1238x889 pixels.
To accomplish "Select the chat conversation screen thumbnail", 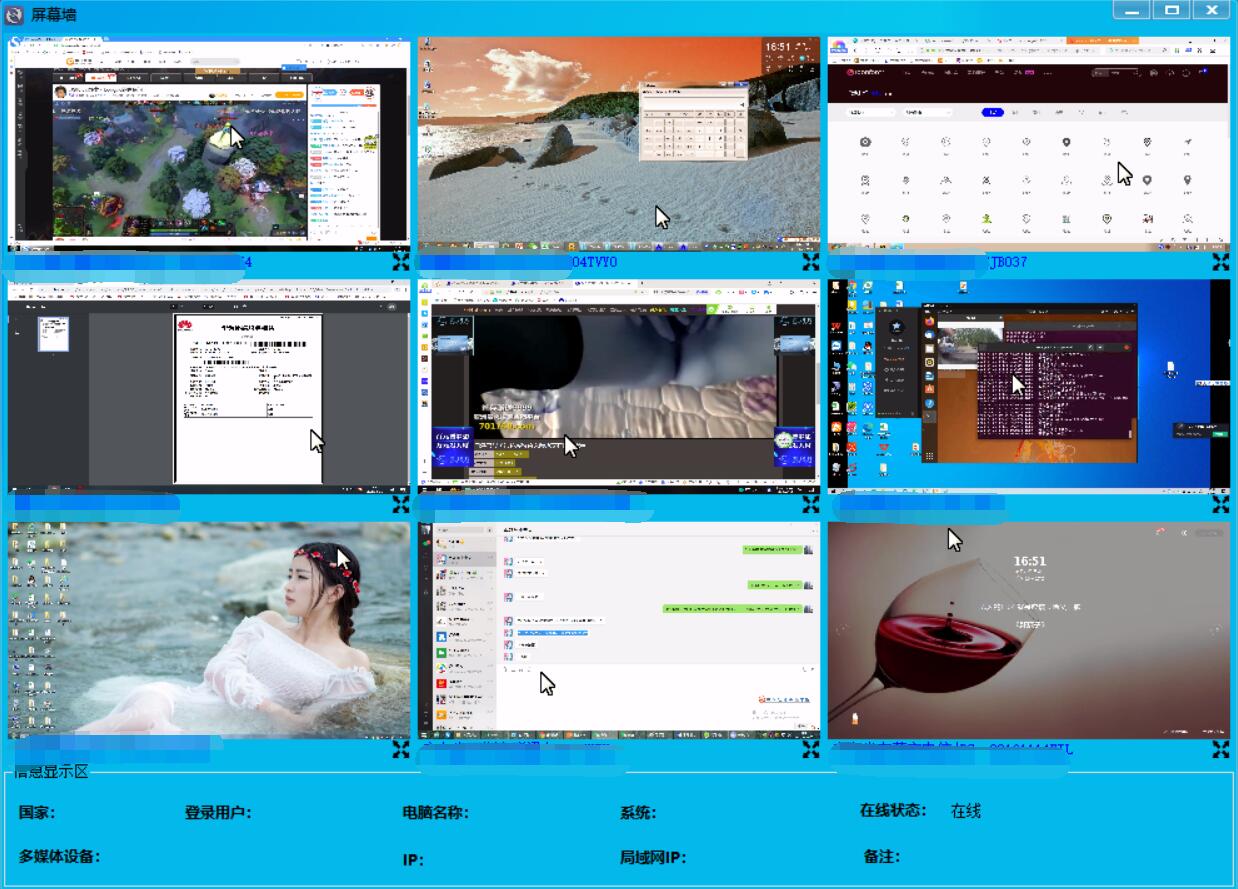I will tap(618, 630).
